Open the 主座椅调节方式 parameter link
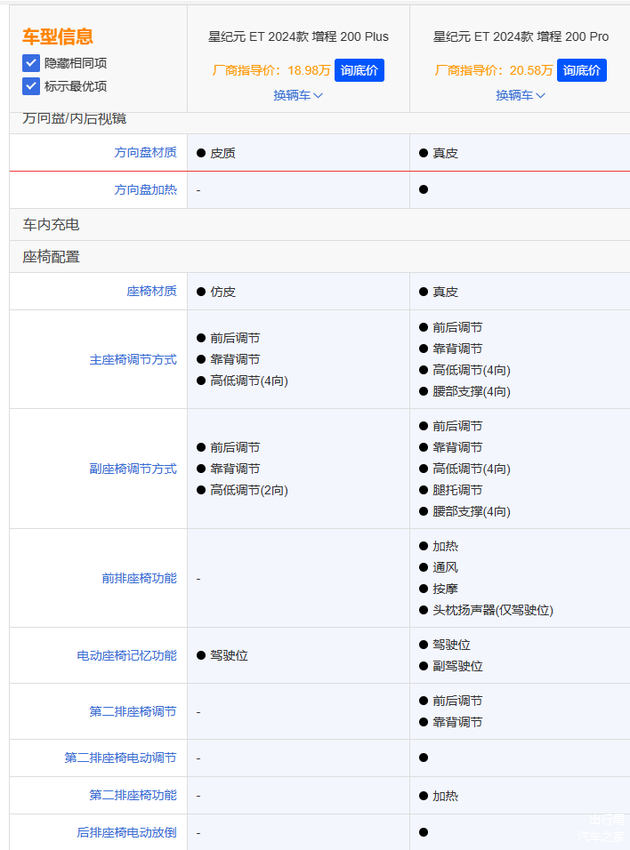Image resolution: width=630 pixels, height=850 pixels. click(133, 360)
